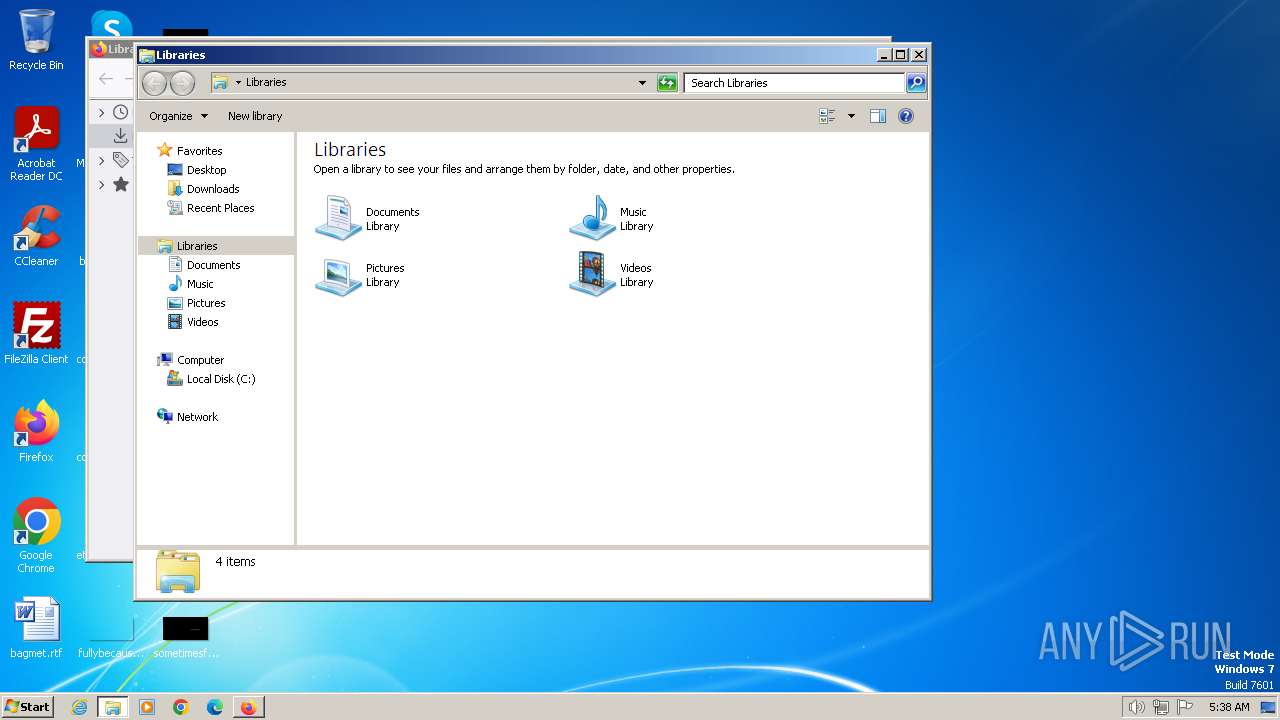Open Firefox desktop shortcut

click(x=36, y=431)
